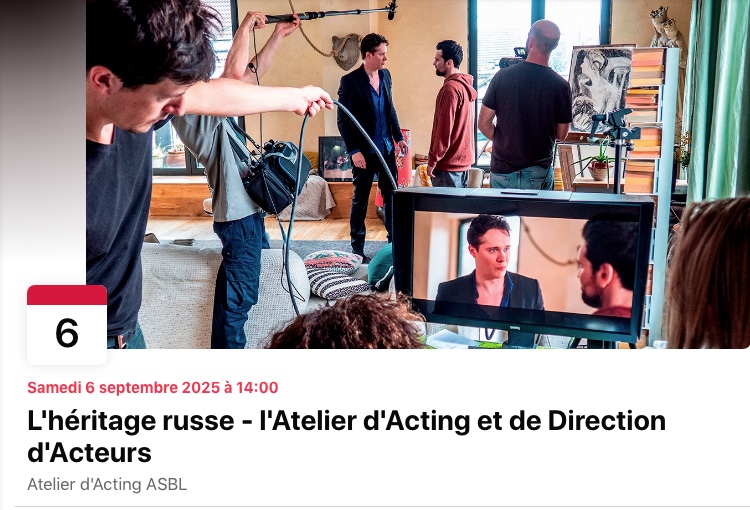Click the audio recorder shoulder bag
Image resolution: width=750 pixels, height=510 pixels.
pyautogui.click(x=276, y=176)
